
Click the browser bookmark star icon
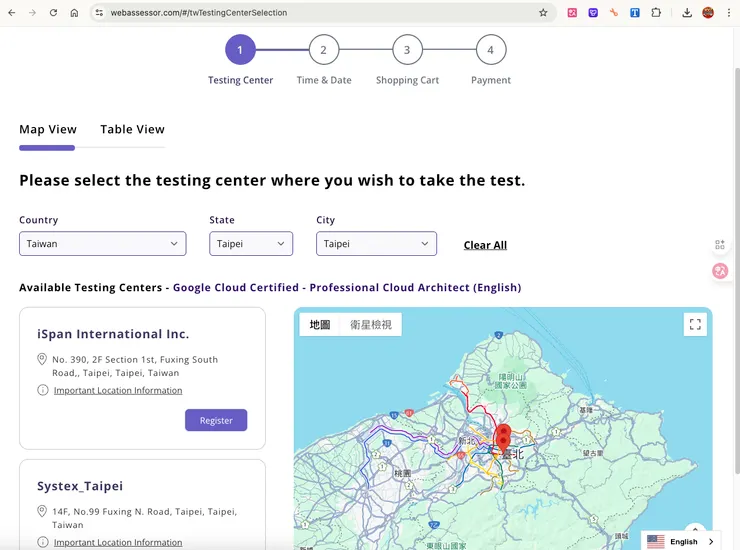543,13
